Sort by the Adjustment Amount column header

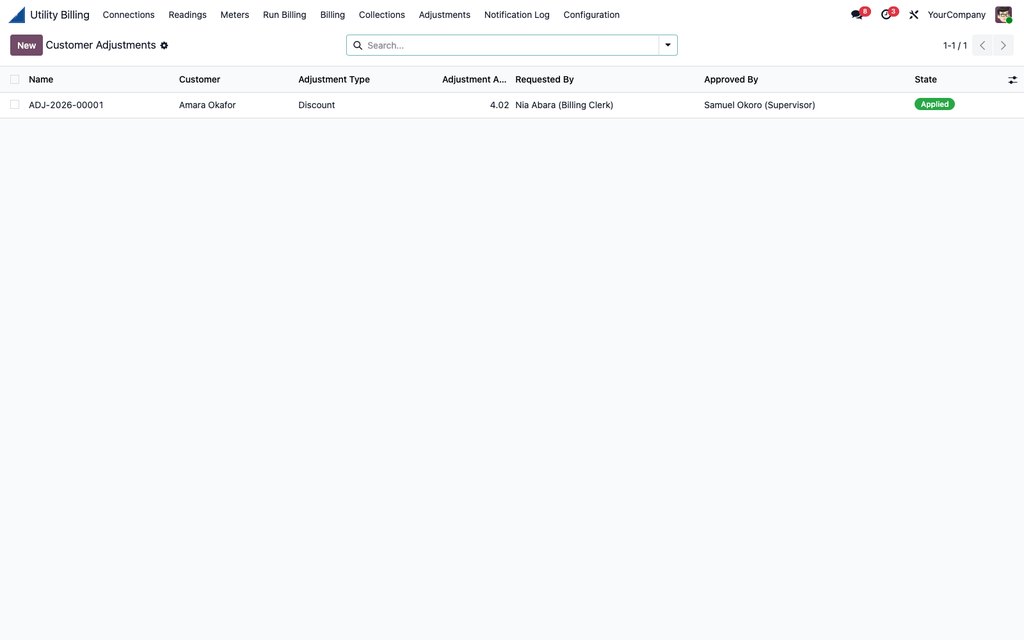point(474,80)
